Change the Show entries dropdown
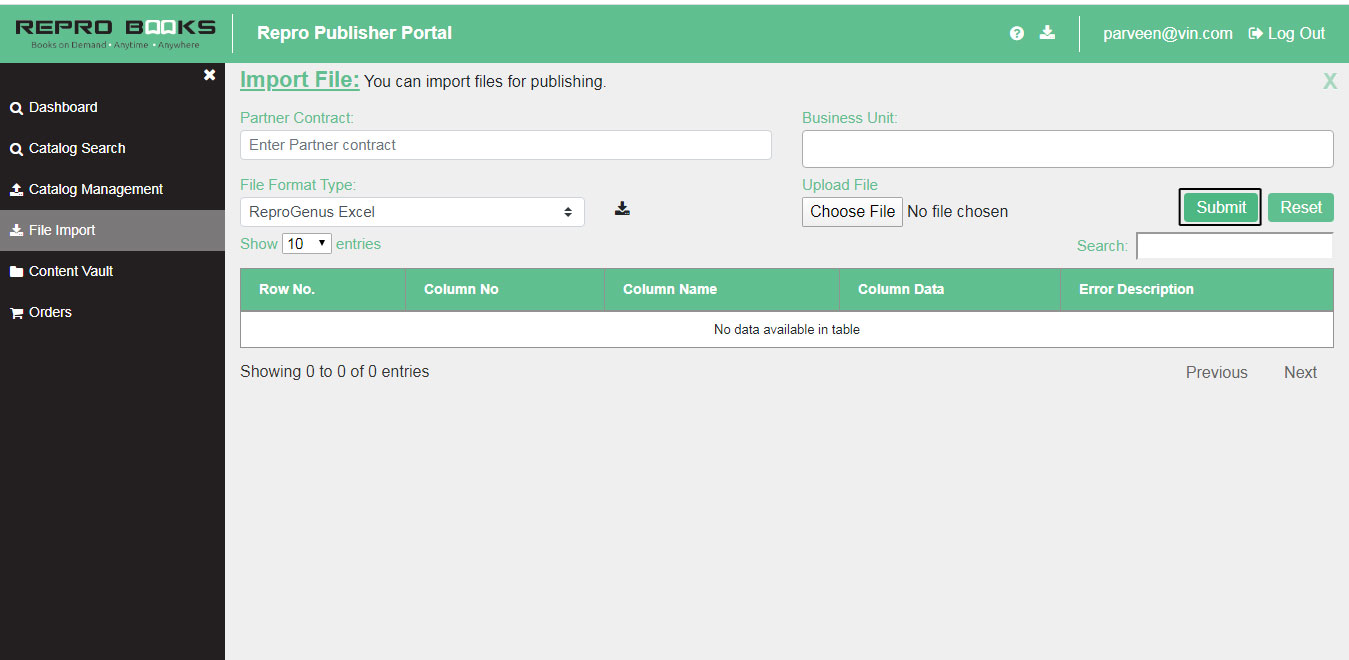The height and width of the screenshot is (660, 1349). [307, 243]
